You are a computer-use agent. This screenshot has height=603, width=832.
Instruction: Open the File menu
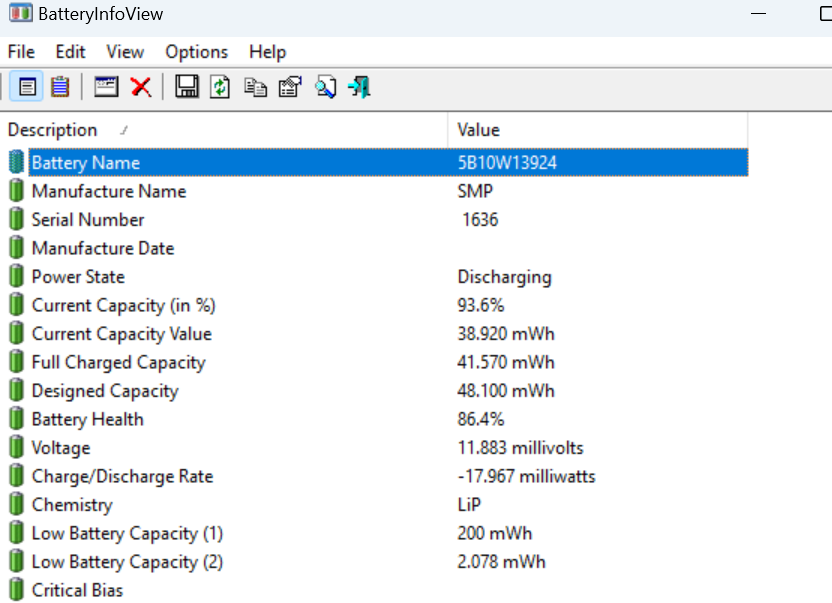[21, 52]
